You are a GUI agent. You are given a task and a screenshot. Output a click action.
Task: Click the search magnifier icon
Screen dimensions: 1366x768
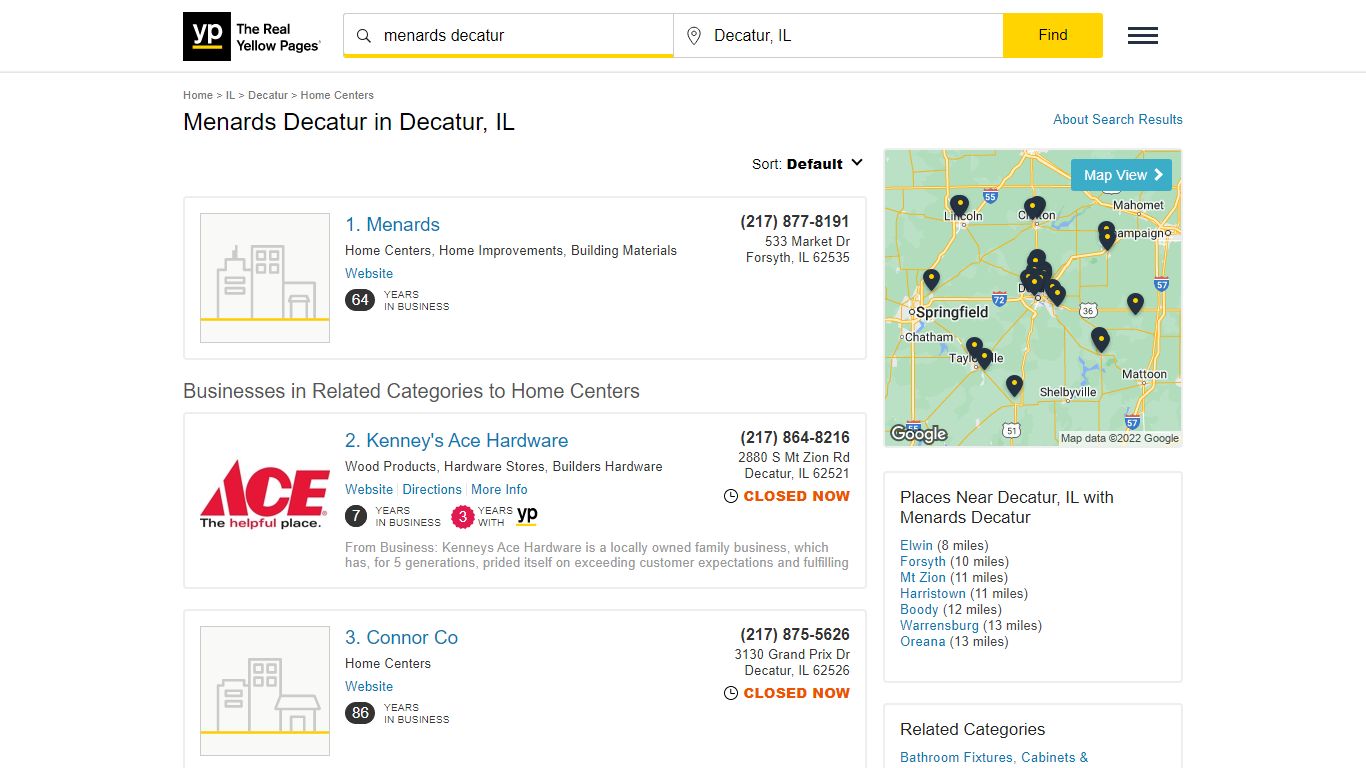pos(364,36)
